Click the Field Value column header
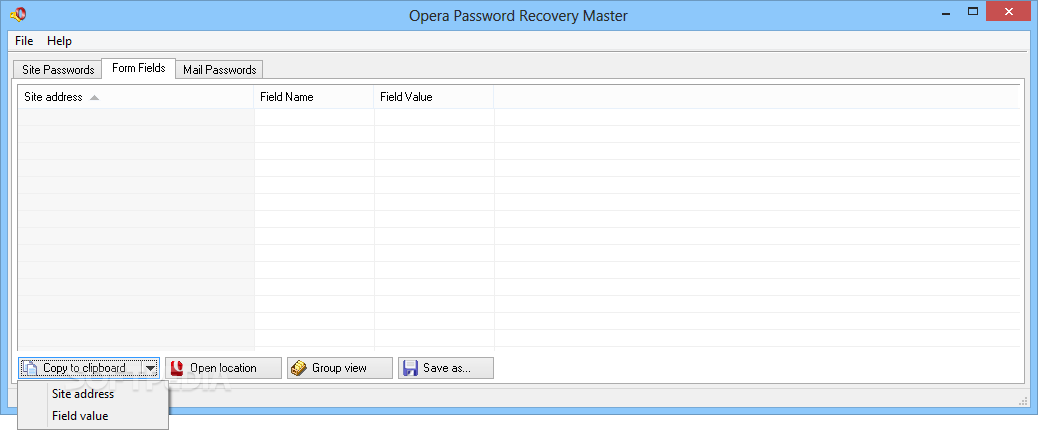Viewport: 1038px width, 430px height. click(434, 97)
